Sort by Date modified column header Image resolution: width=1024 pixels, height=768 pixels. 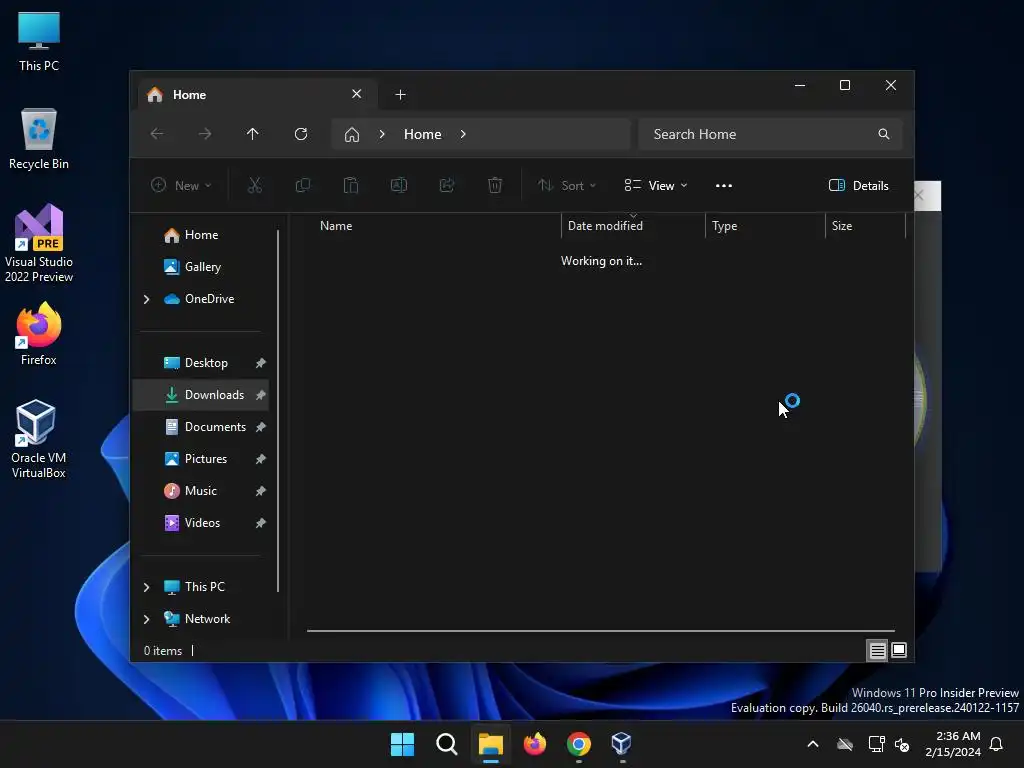click(633, 226)
